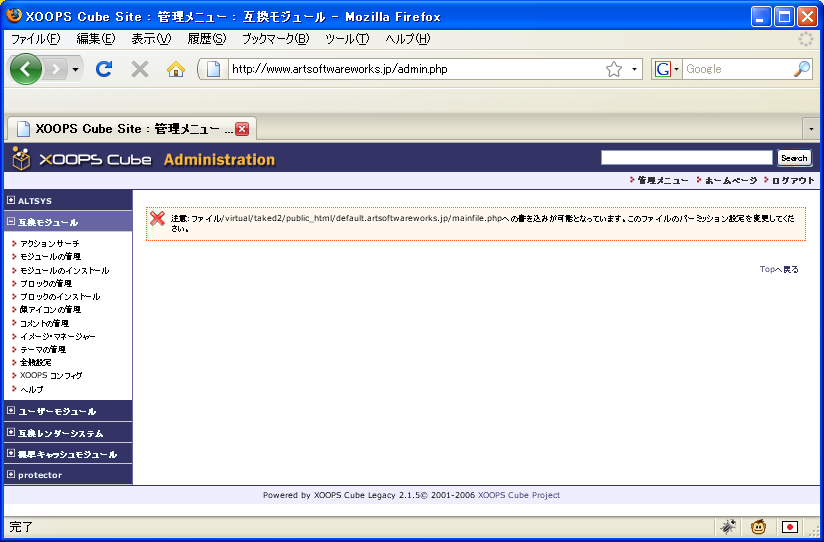Click the bookmark star in address bar
The height and width of the screenshot is (542, 824).
[613, 69]
